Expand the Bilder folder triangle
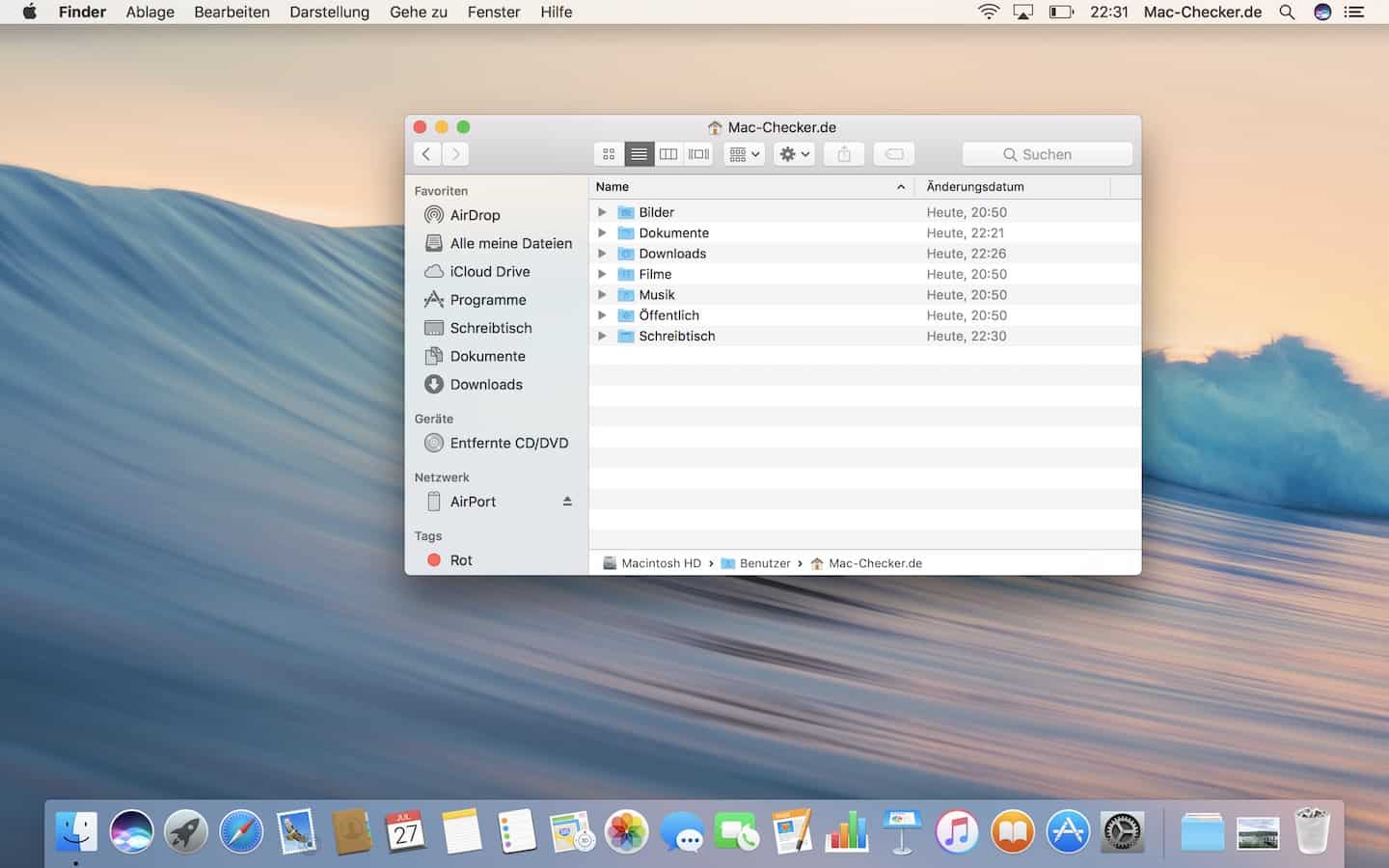This screenshot has height=868, width=1389. pyautogui.click(x=602, y=212)
